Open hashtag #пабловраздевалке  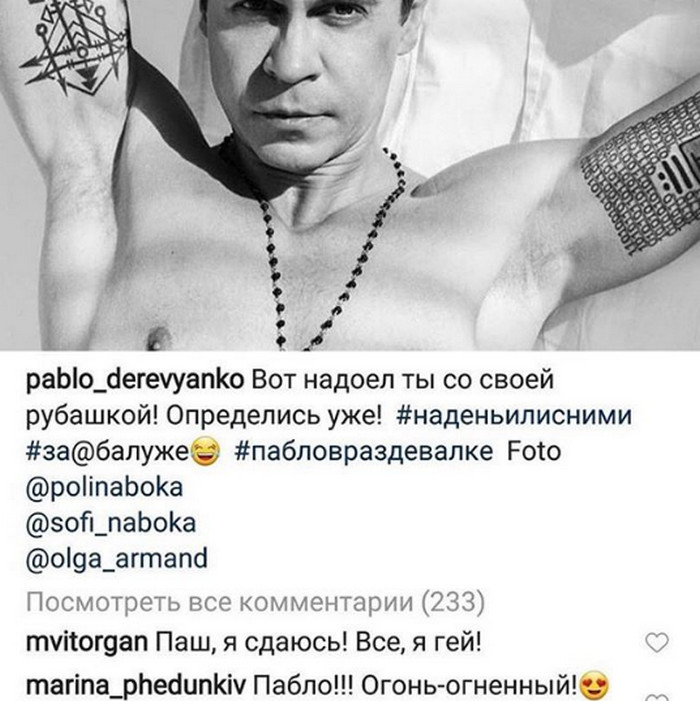click(x=364, y=452)
